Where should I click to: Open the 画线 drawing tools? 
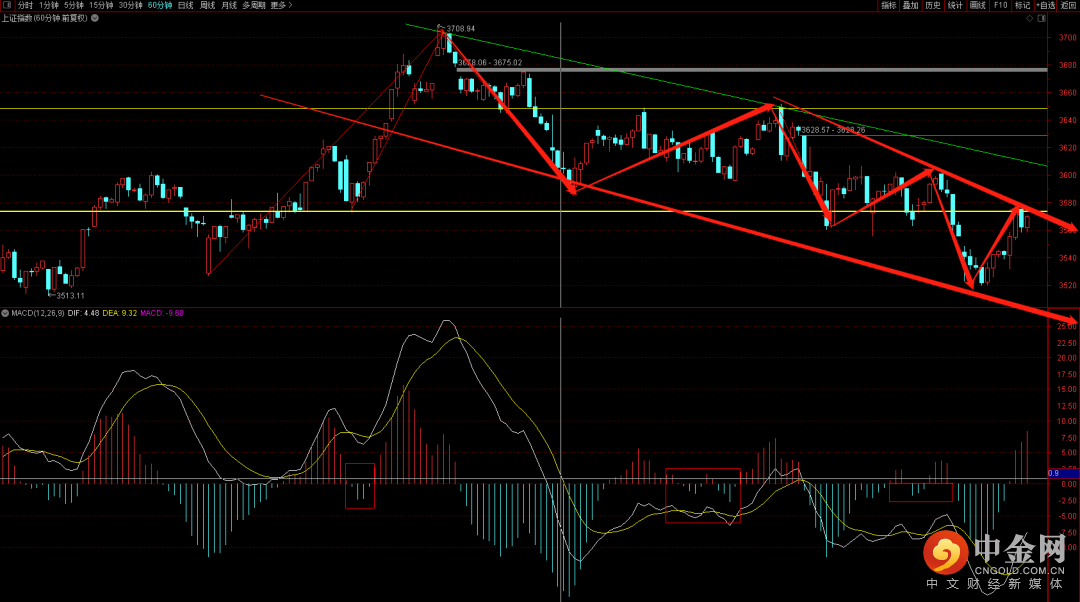tap(977, 5)
